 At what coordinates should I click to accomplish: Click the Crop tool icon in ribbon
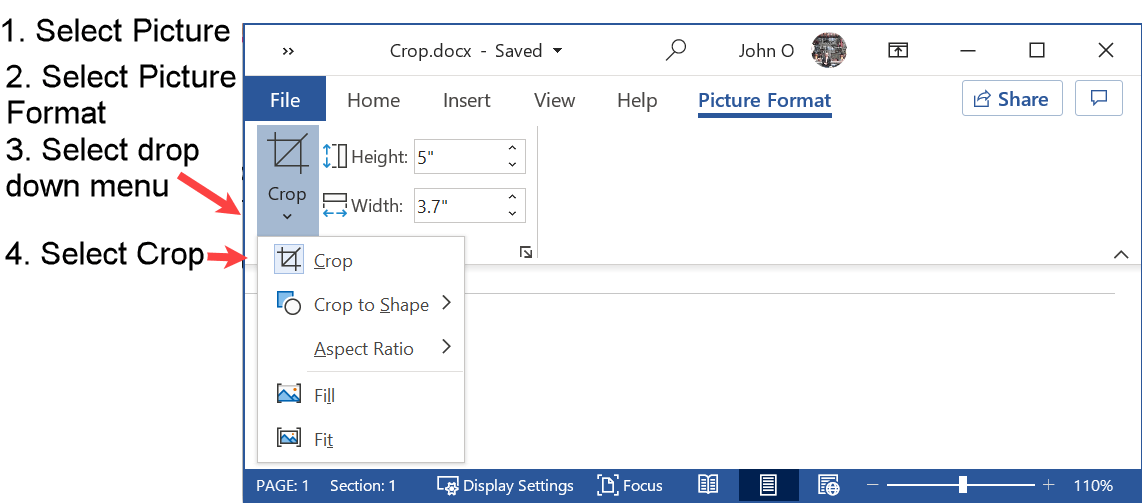[287, 153]
